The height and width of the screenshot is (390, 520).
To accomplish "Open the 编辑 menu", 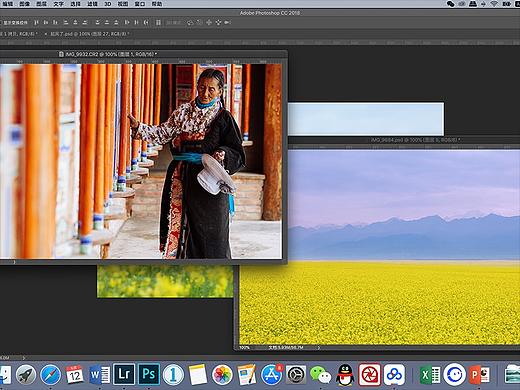I will 7,4.
